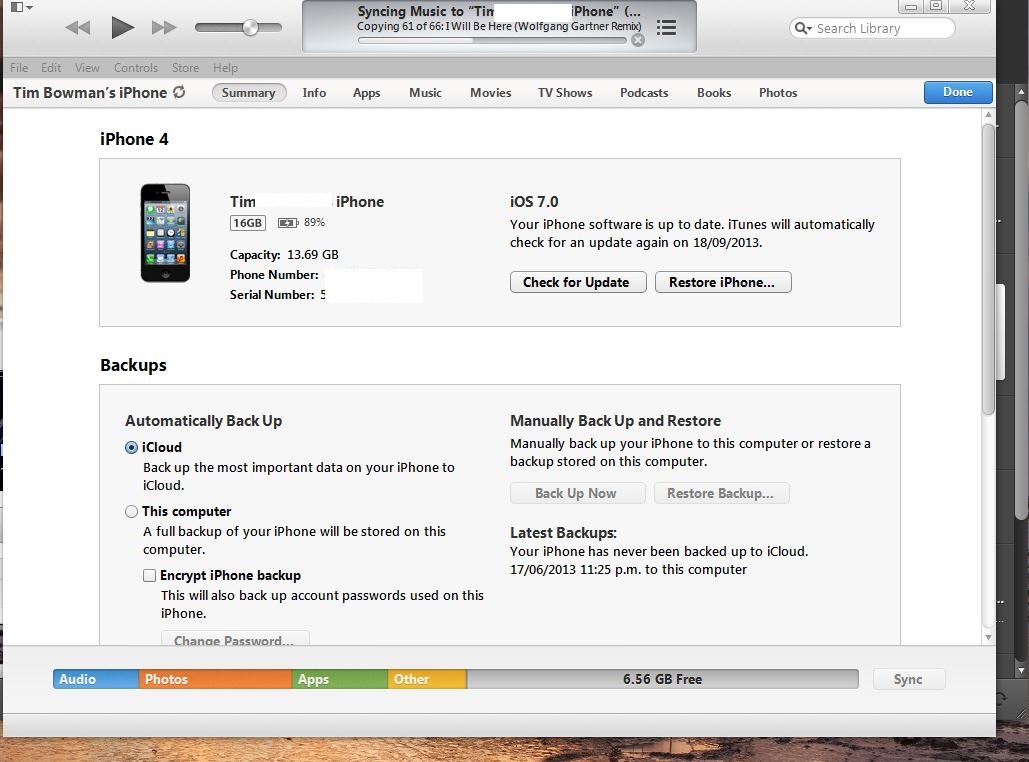Screen dimensions: 1029x762
Task: Click the Check for Update button
Action: click(578, 282)
